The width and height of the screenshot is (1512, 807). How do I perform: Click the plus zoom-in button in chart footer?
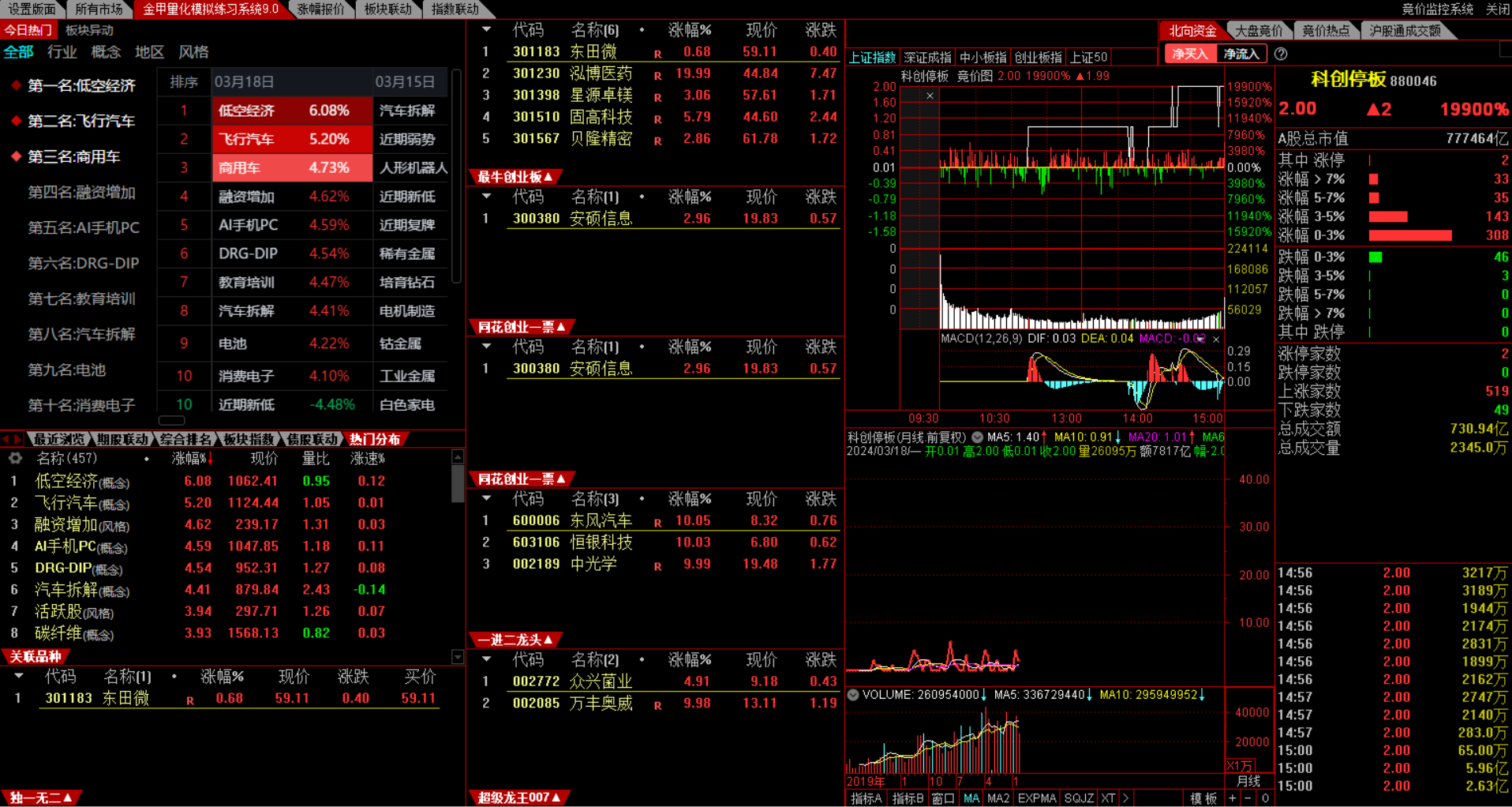pos(1233,798)
